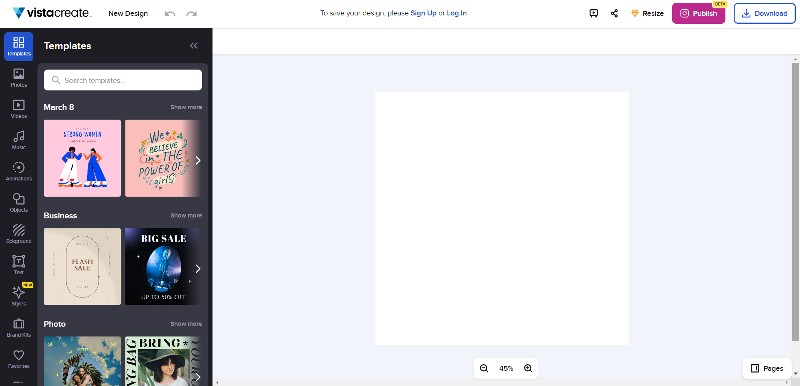The height and width of the screenshot is (386, 800).
Task: Open the Styles panel
Action: 18,296
